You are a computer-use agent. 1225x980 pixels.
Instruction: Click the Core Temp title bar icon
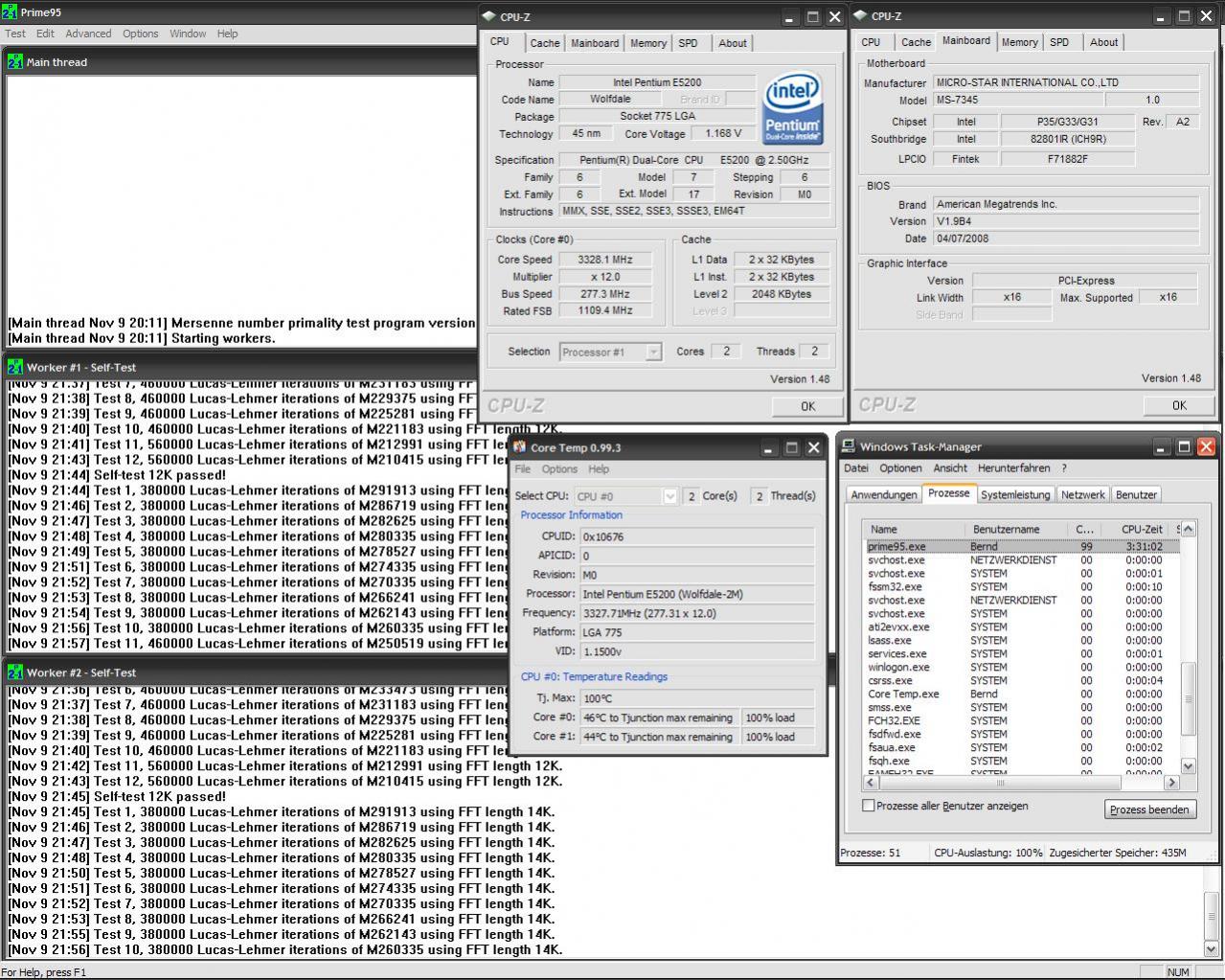tap(518, 447)
